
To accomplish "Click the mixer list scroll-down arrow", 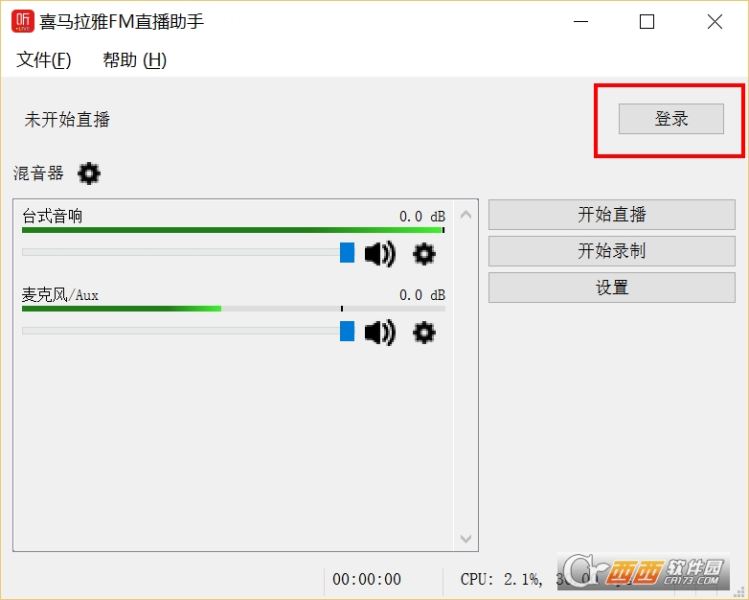I will point(466,538).
